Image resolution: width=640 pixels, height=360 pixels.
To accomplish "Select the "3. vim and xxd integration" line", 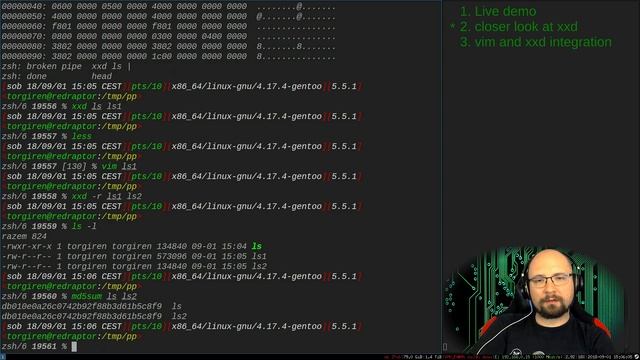I will (536, 42).
